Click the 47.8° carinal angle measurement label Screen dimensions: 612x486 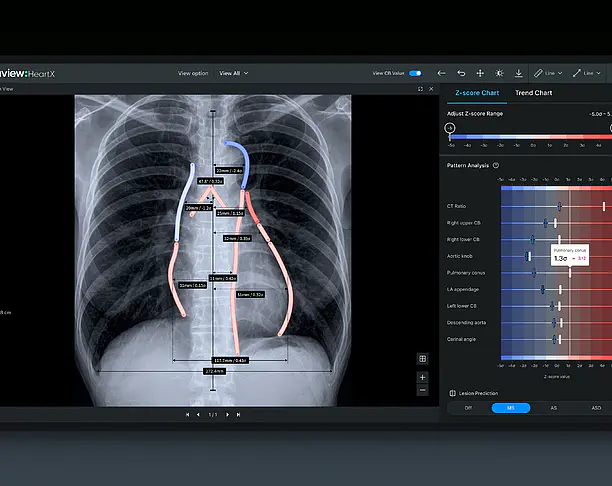coord(210,181)
